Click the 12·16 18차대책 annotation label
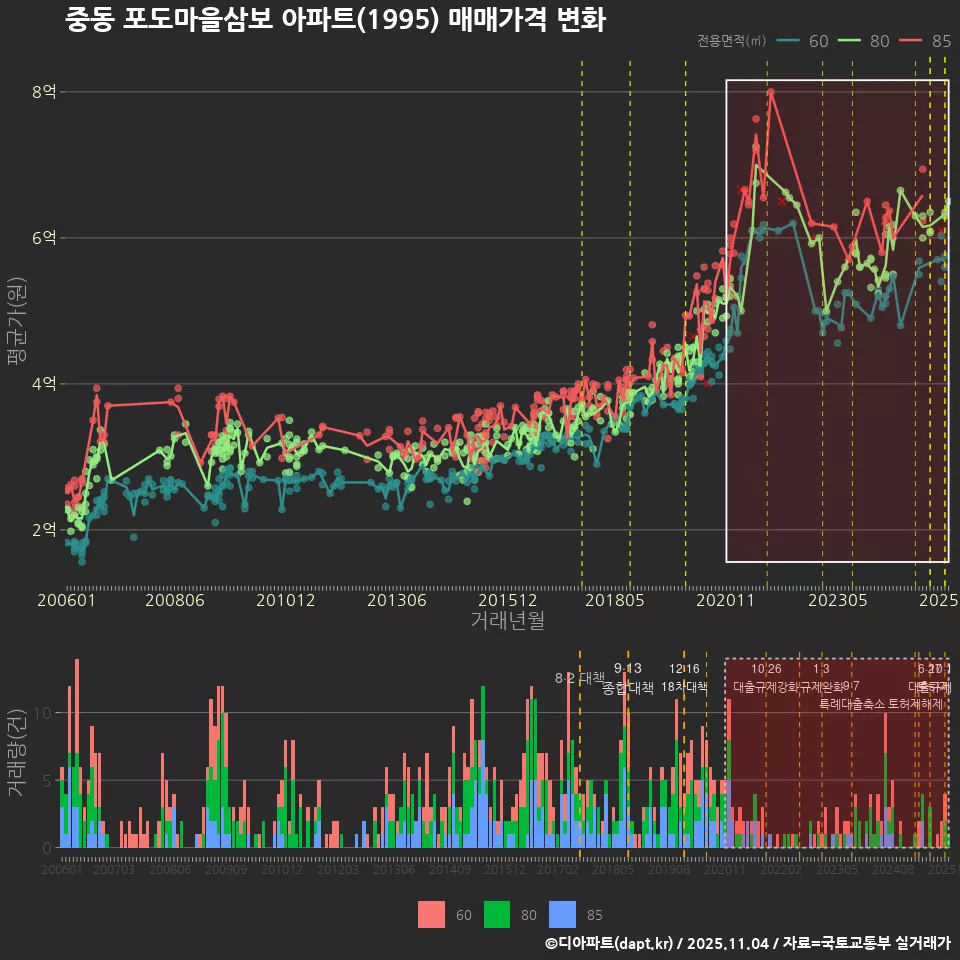This screenshot has width=960, height=960. click(685, 678)
